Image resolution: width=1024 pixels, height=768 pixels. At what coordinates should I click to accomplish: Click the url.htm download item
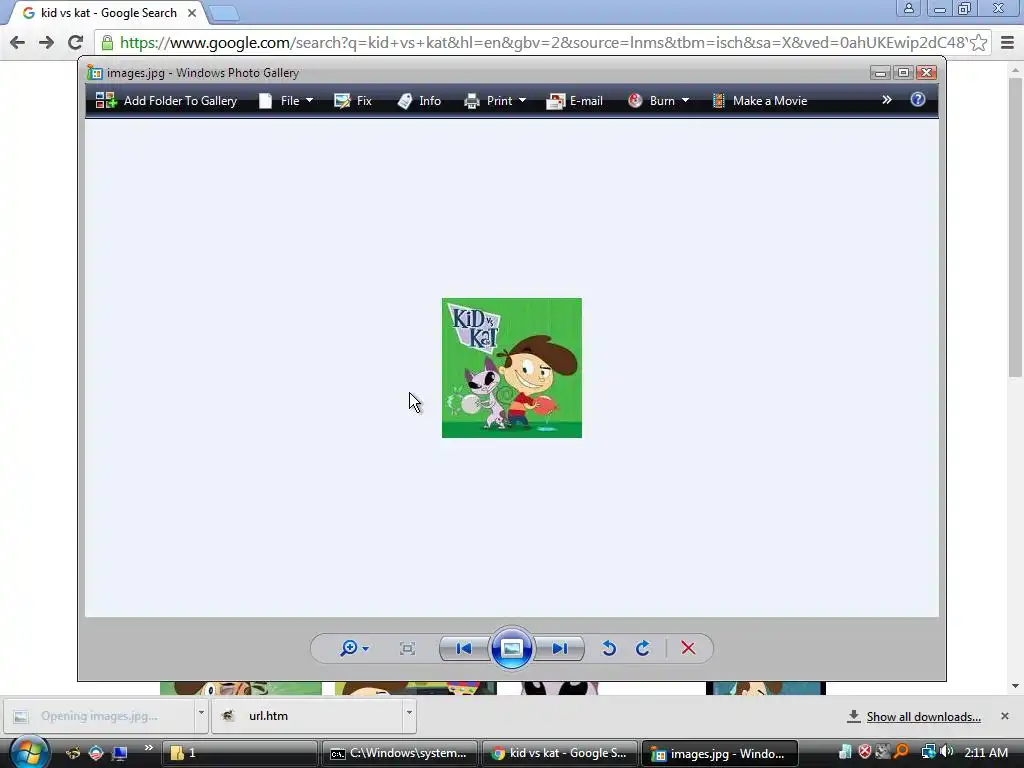[308, 716]
